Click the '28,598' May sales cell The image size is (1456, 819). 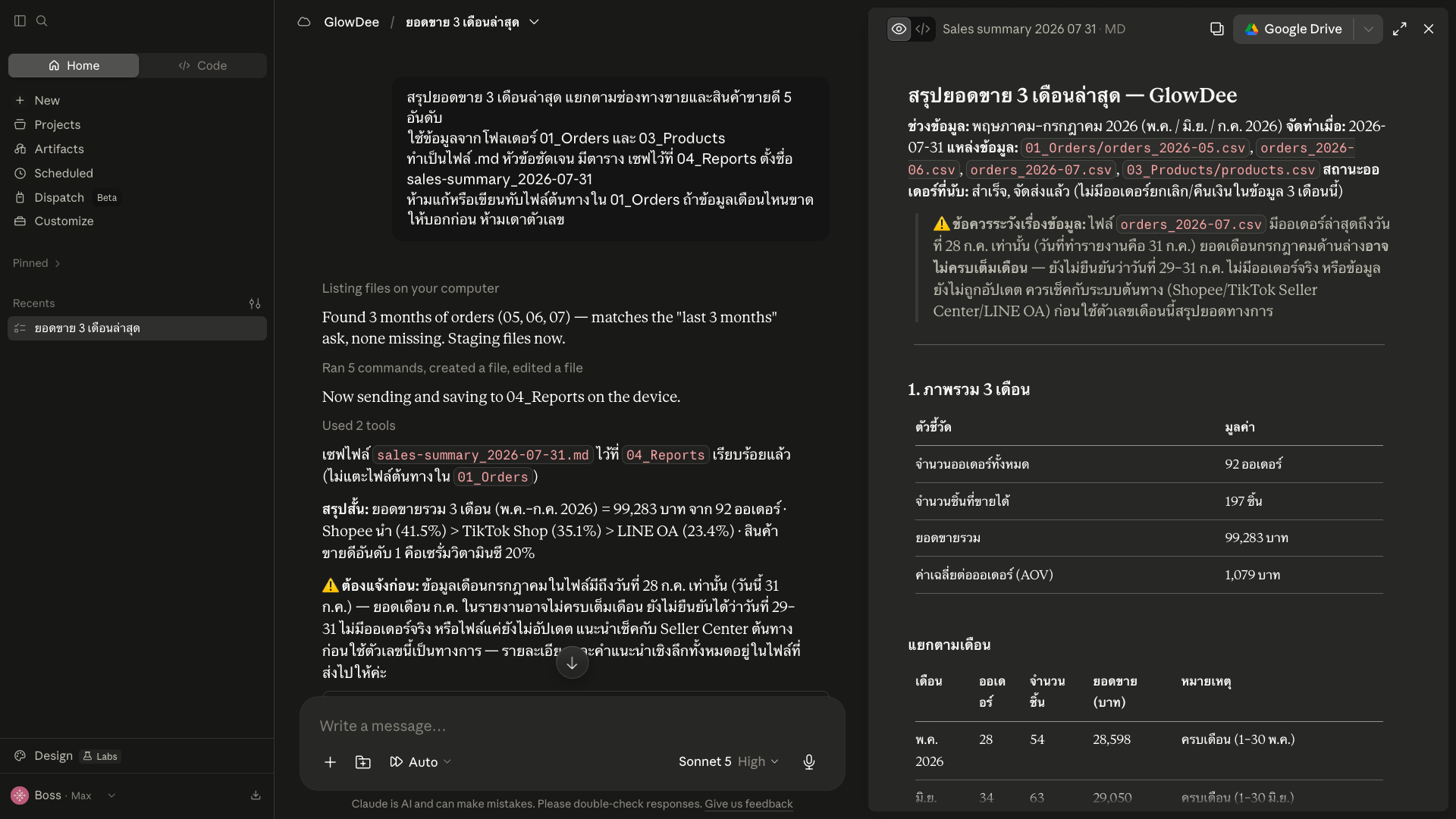pyautogui.click(x=1112, y=739)
